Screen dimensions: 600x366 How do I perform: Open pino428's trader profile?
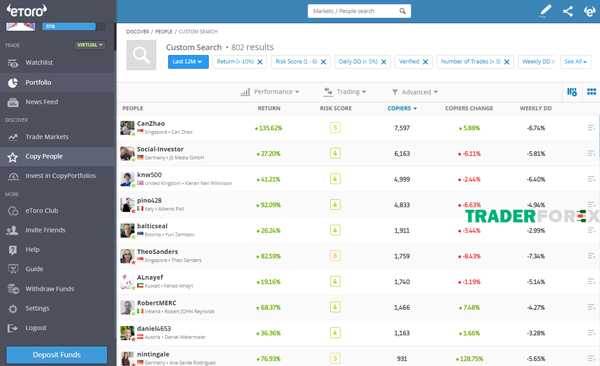(x=149, y=201)
